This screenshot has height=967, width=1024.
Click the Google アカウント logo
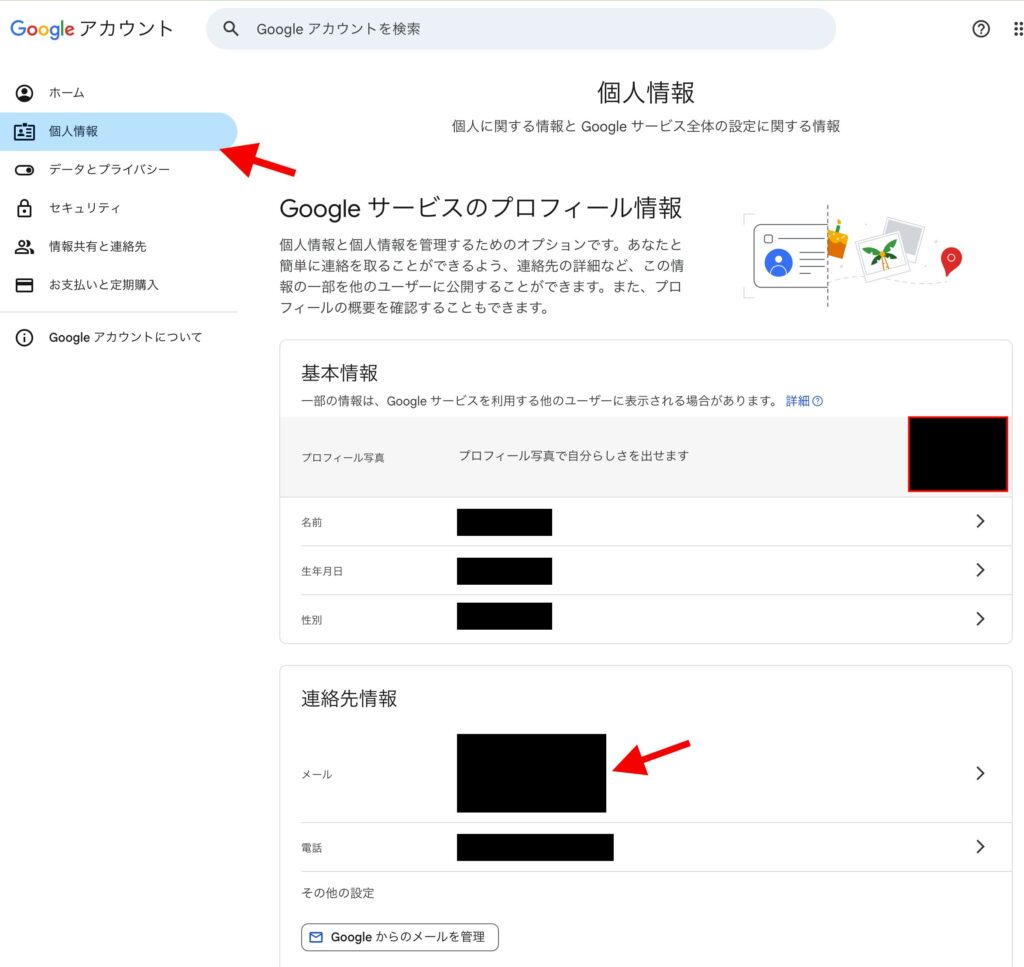pos(92,29)
